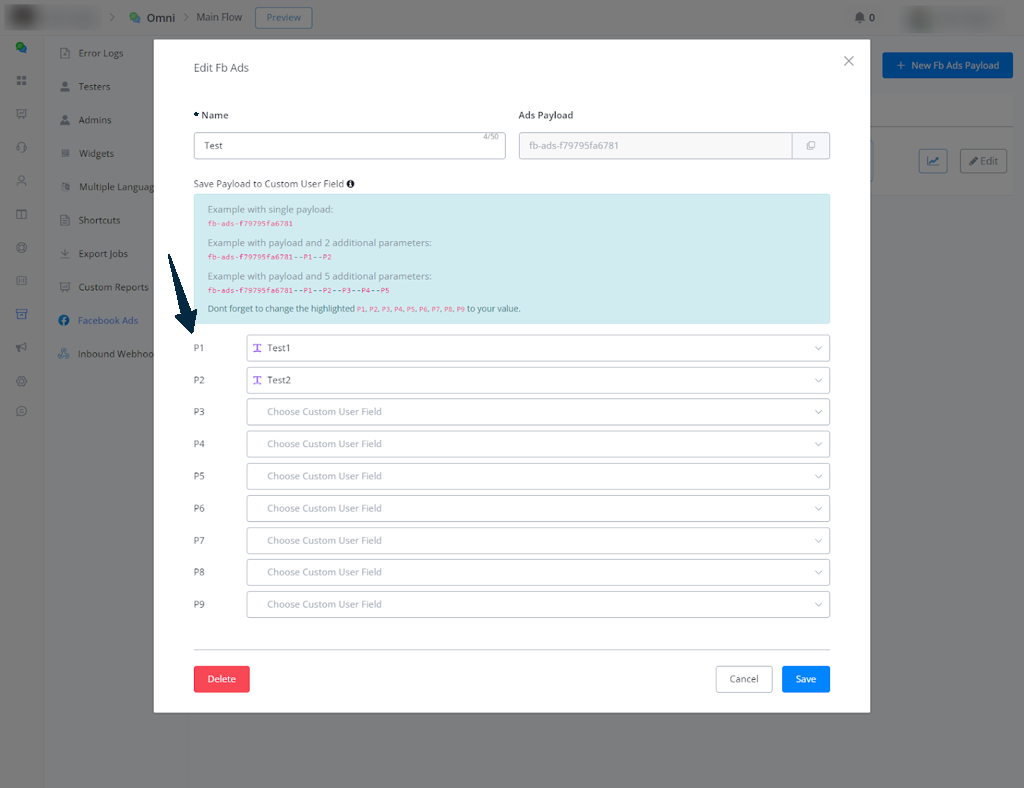Image resolution: width=1024 pixels, height=788 pixels.
Task: Click the red Delete button
Action: (221, 679)
